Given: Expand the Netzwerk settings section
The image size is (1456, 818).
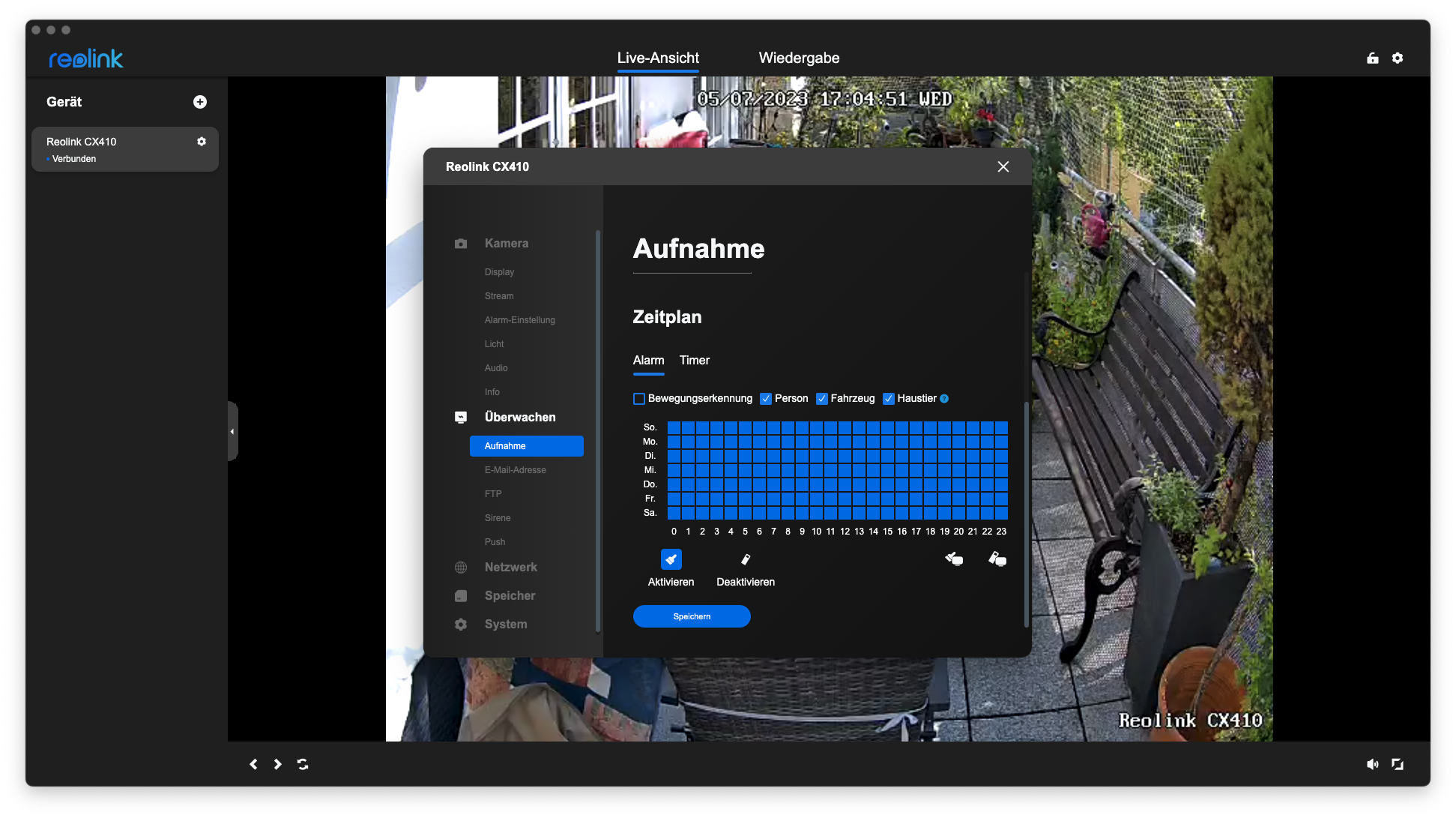Looking at the screenshot, I should [510, 568].
